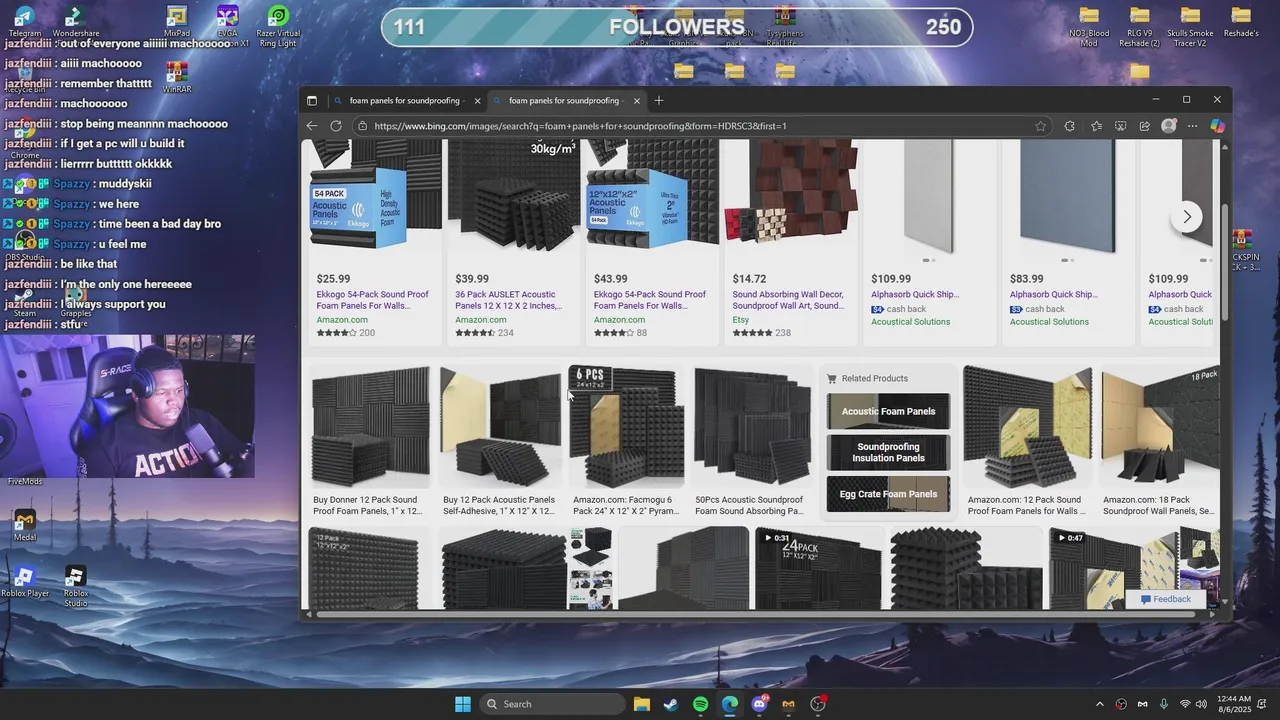1280x720 pixels.
Task: Open the clock showing 12:44 AM
Action: pos(1235,704)
